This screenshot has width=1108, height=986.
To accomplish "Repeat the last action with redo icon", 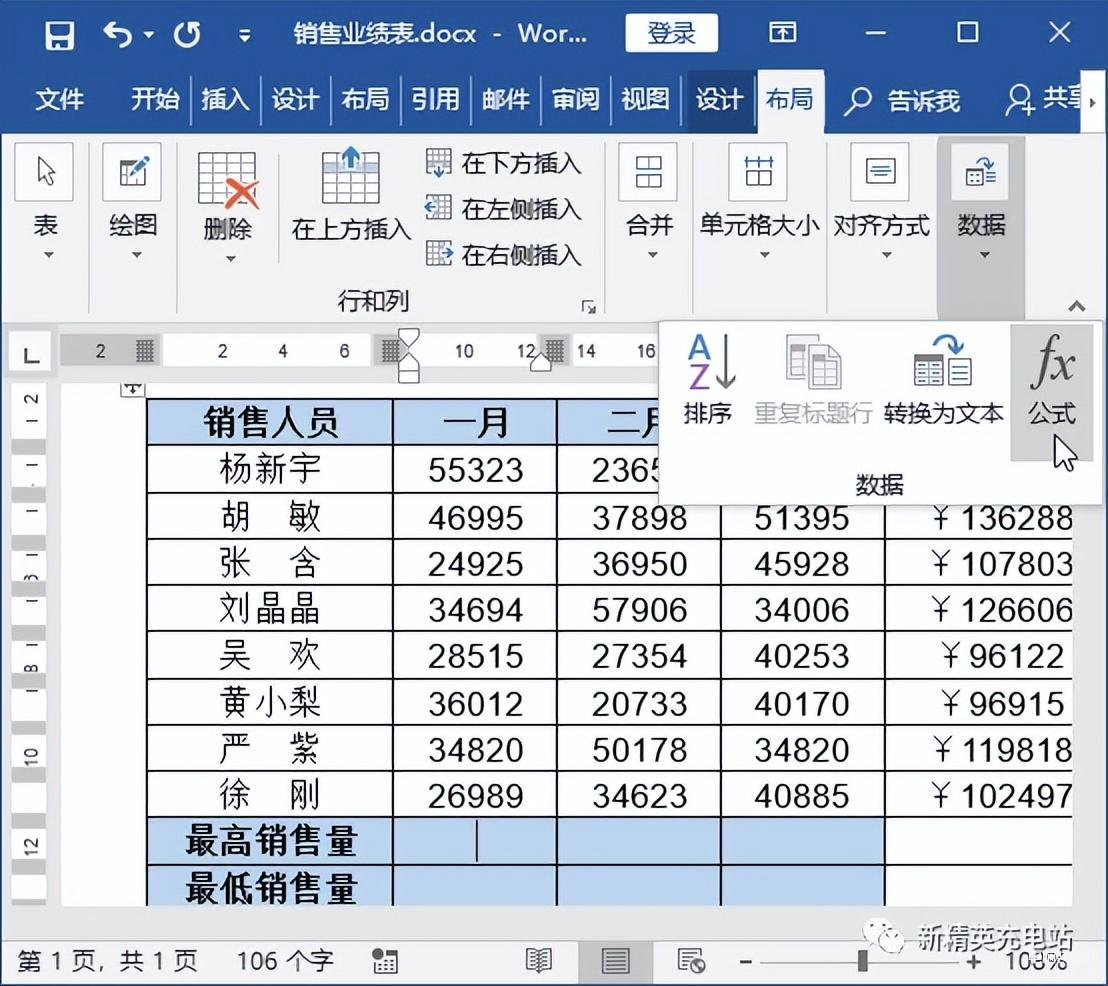I will 187,34.
